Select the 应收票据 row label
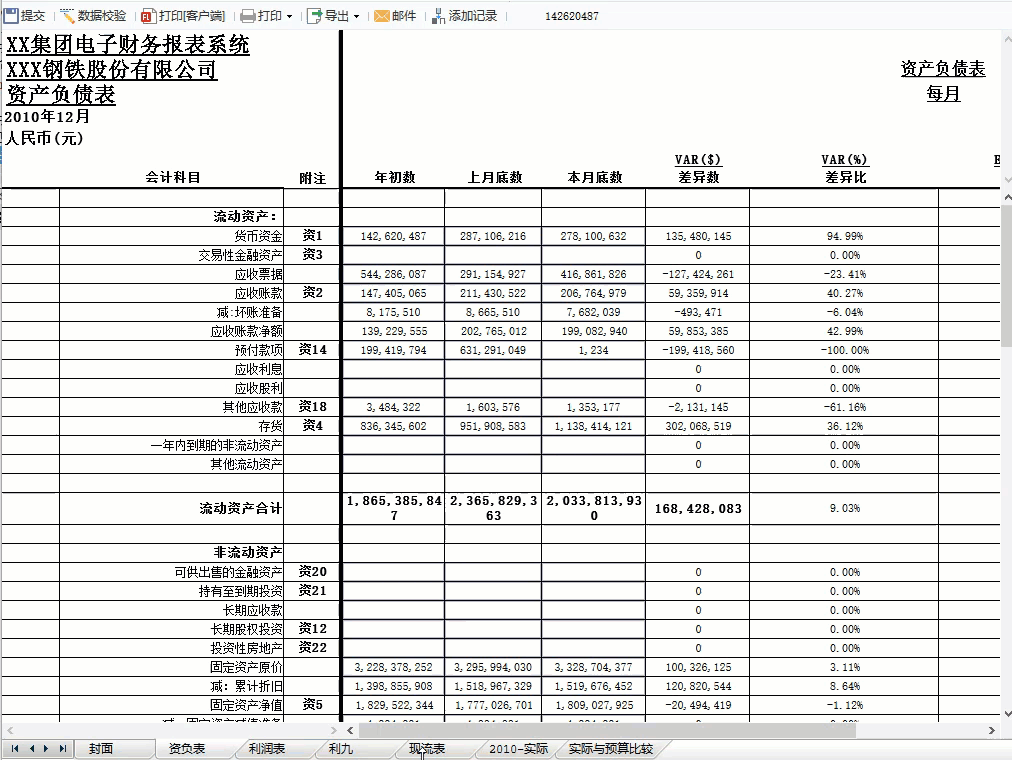Screen dimensions: 1012x760 click(x=258, y=274)
